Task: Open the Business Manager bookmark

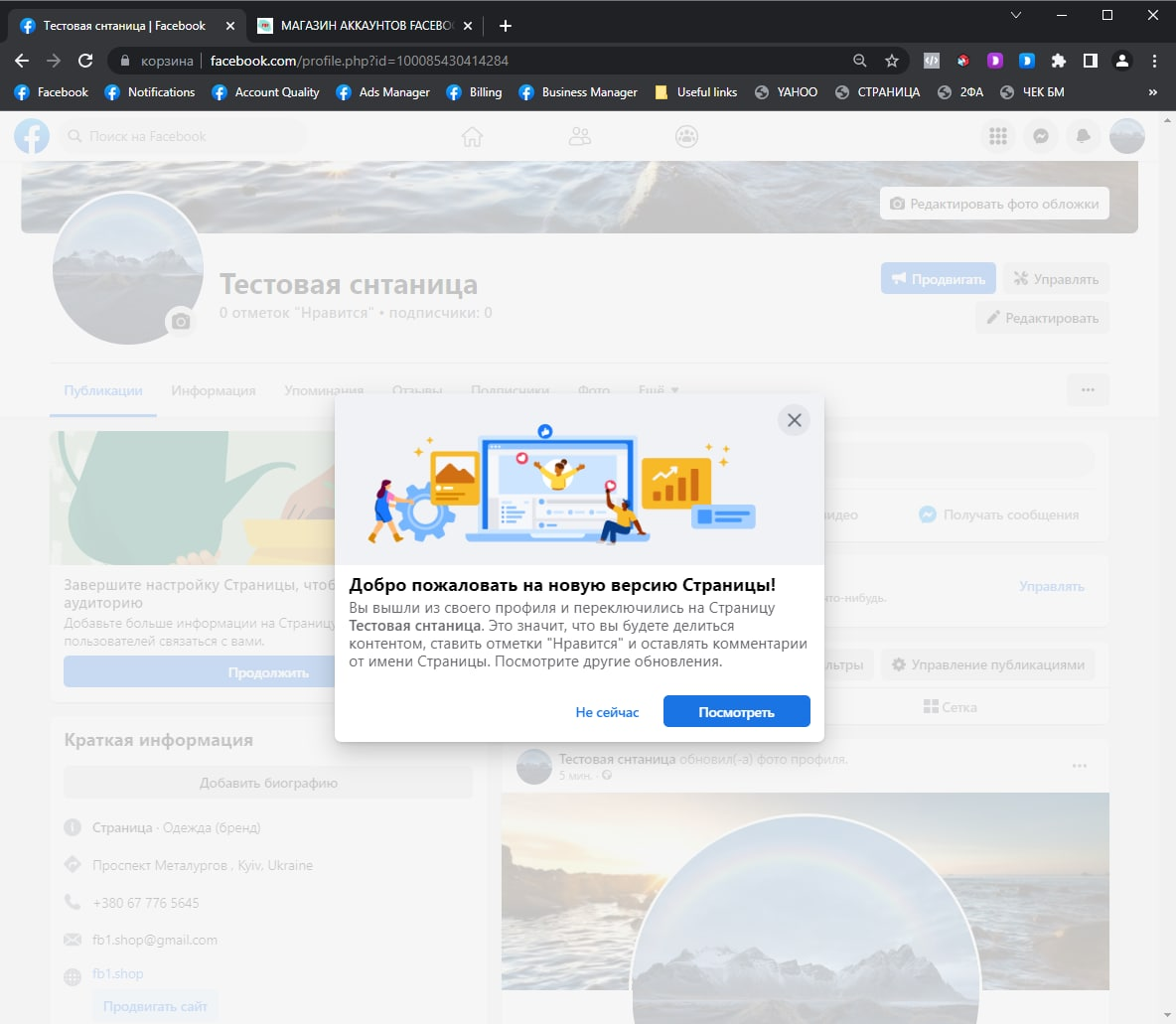Action: click(x=578, y=92)
